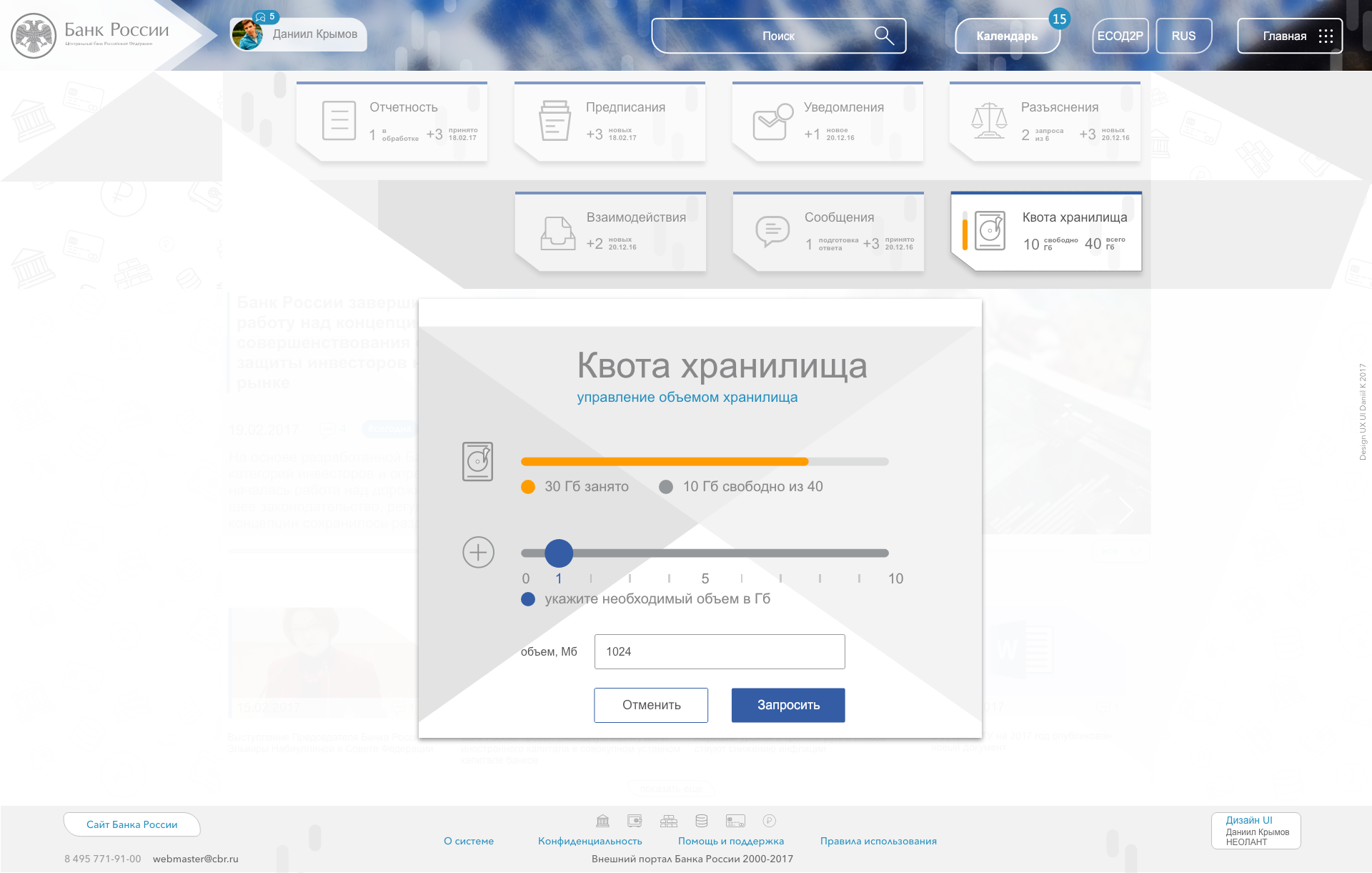Open the Предписания tile

pyautogui.click(x=610, y=122)
